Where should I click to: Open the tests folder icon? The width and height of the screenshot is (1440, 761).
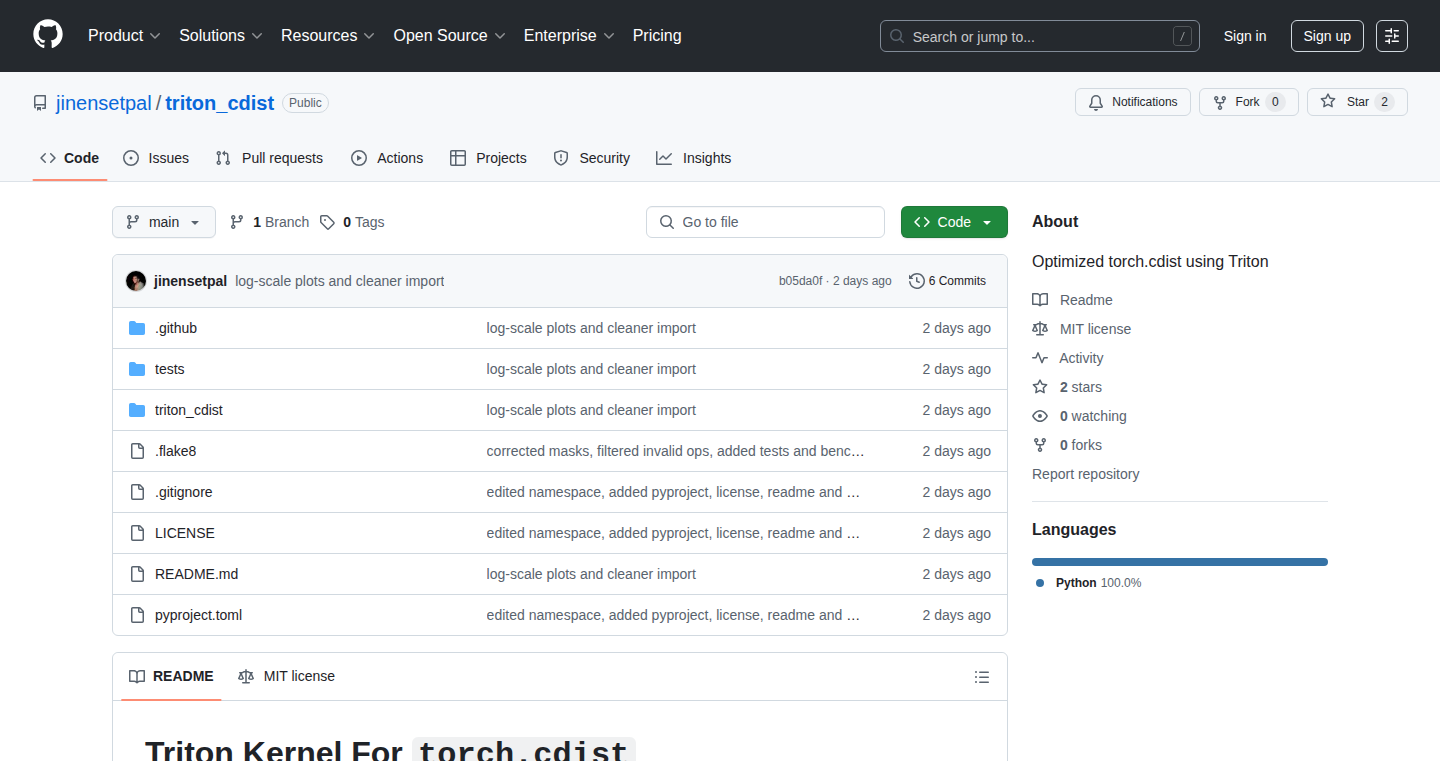click(137, 369)
